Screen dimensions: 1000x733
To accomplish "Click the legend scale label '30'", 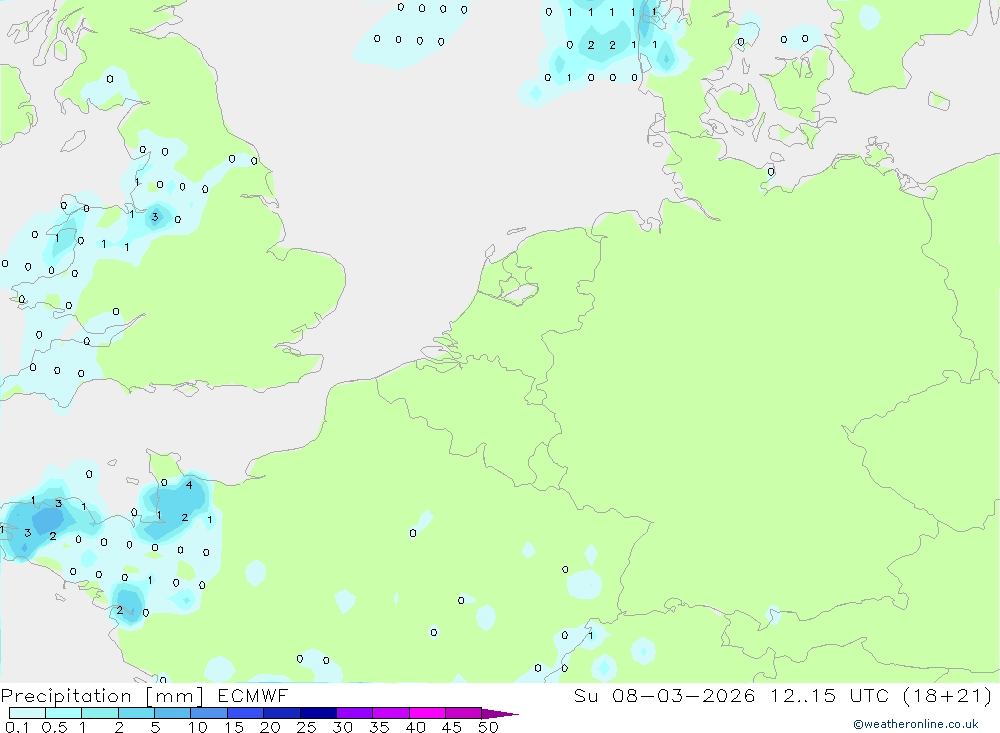I will pos(343,727).
